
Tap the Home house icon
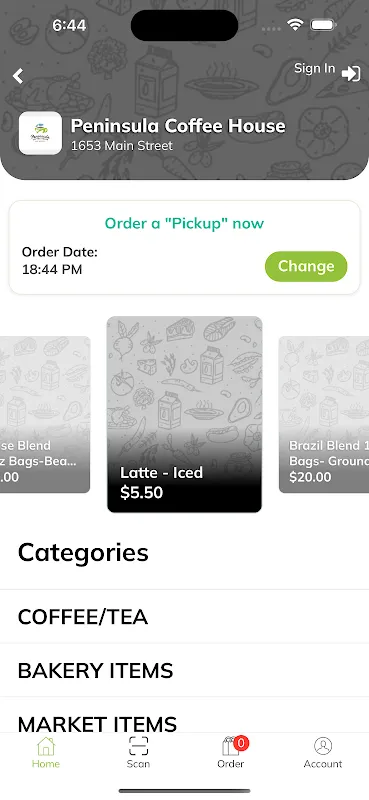[45, 746]
